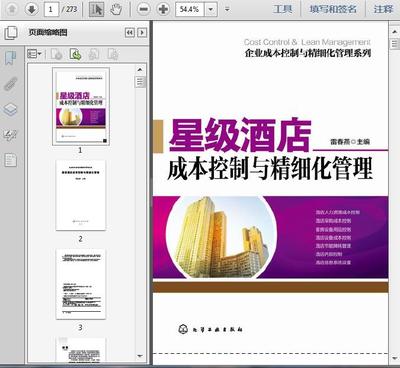Click the last grayed thumbnail toolbar icon
Viewport: 400px width, 368px height.
point(113,54)
